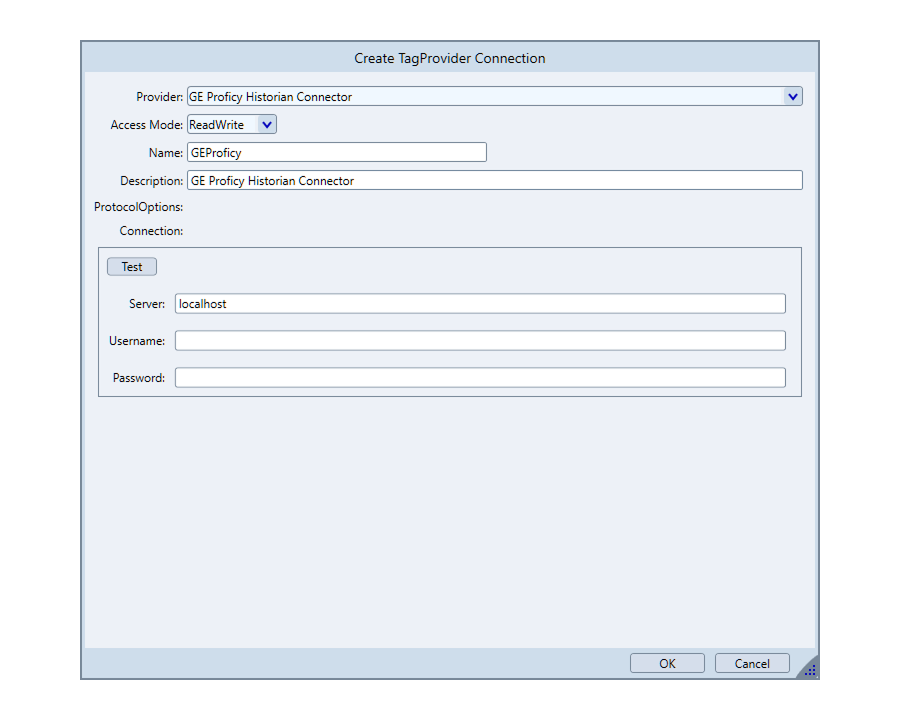The width and height of the screenshot is (900, 720).
Task: Open the Access Mode dropdown arrow
Action: coord(267,125)
